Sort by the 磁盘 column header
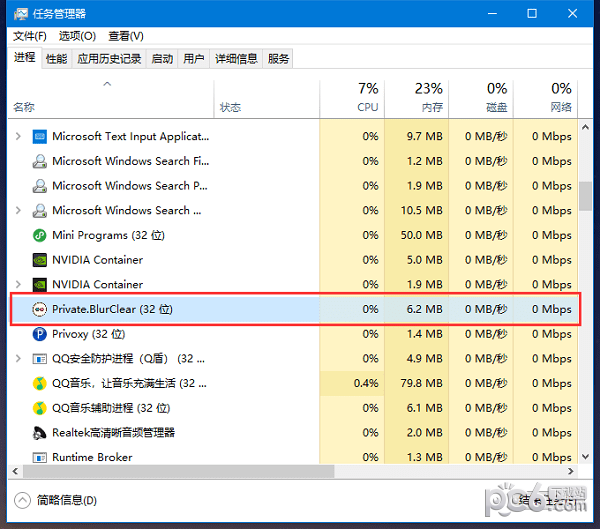 481,99
